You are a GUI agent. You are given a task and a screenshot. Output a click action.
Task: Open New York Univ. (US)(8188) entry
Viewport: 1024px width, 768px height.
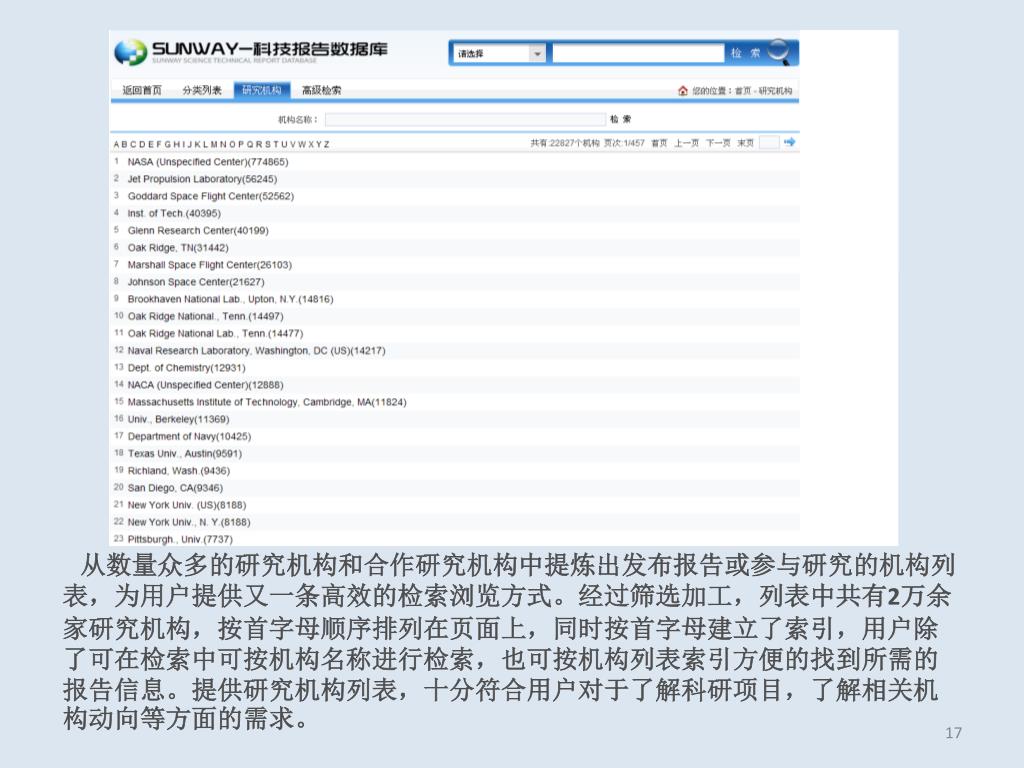[187, 505]
